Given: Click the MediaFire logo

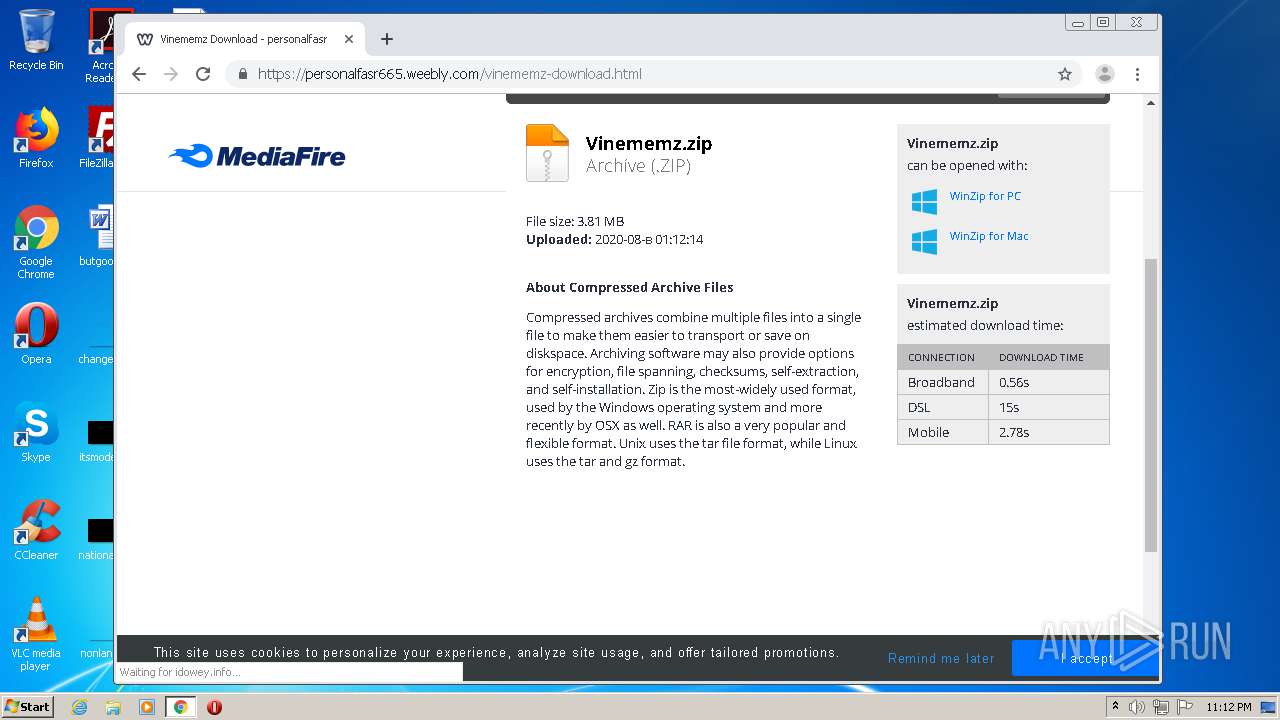Looking at the screenshot, I should (257, 156).
